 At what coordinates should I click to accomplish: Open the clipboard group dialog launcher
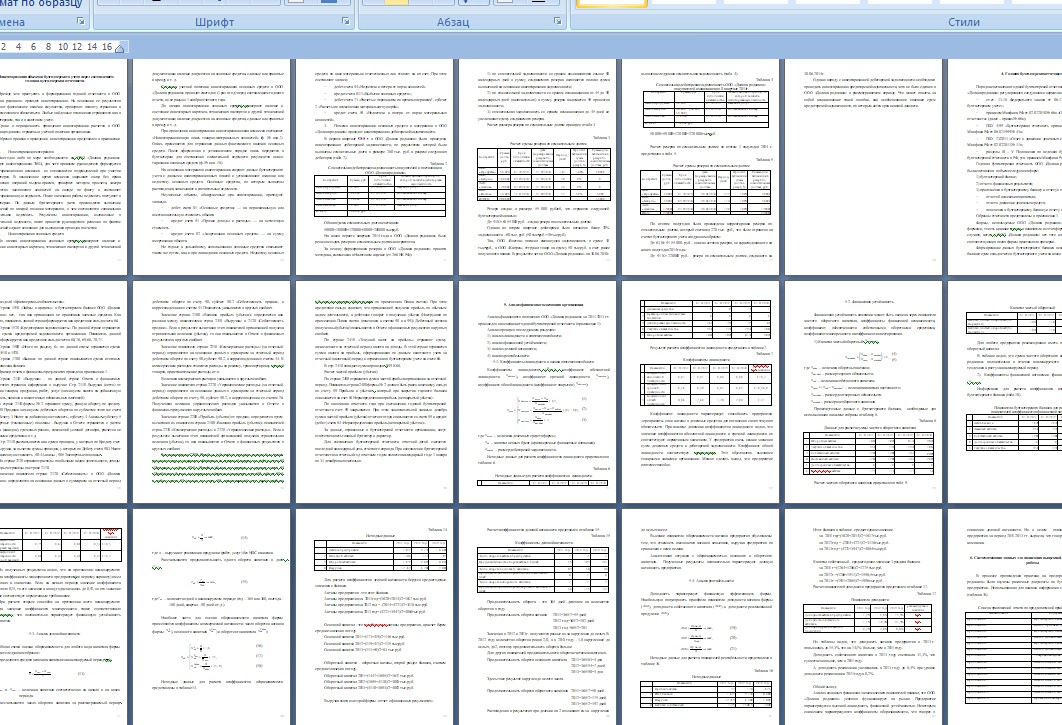click(81, 22)
